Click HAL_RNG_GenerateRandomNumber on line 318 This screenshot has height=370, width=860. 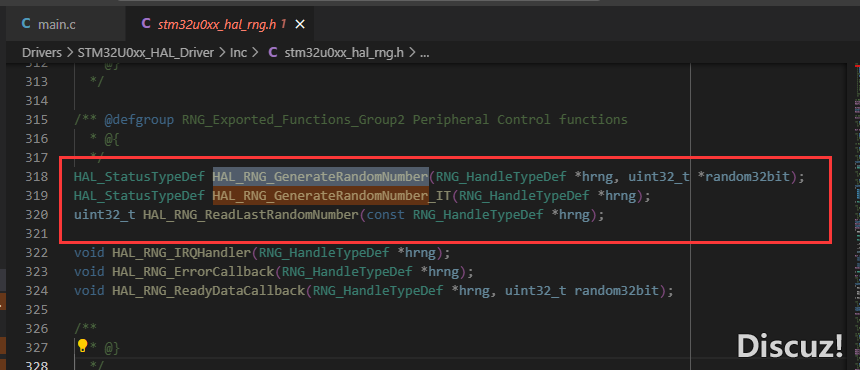[321, 177]
